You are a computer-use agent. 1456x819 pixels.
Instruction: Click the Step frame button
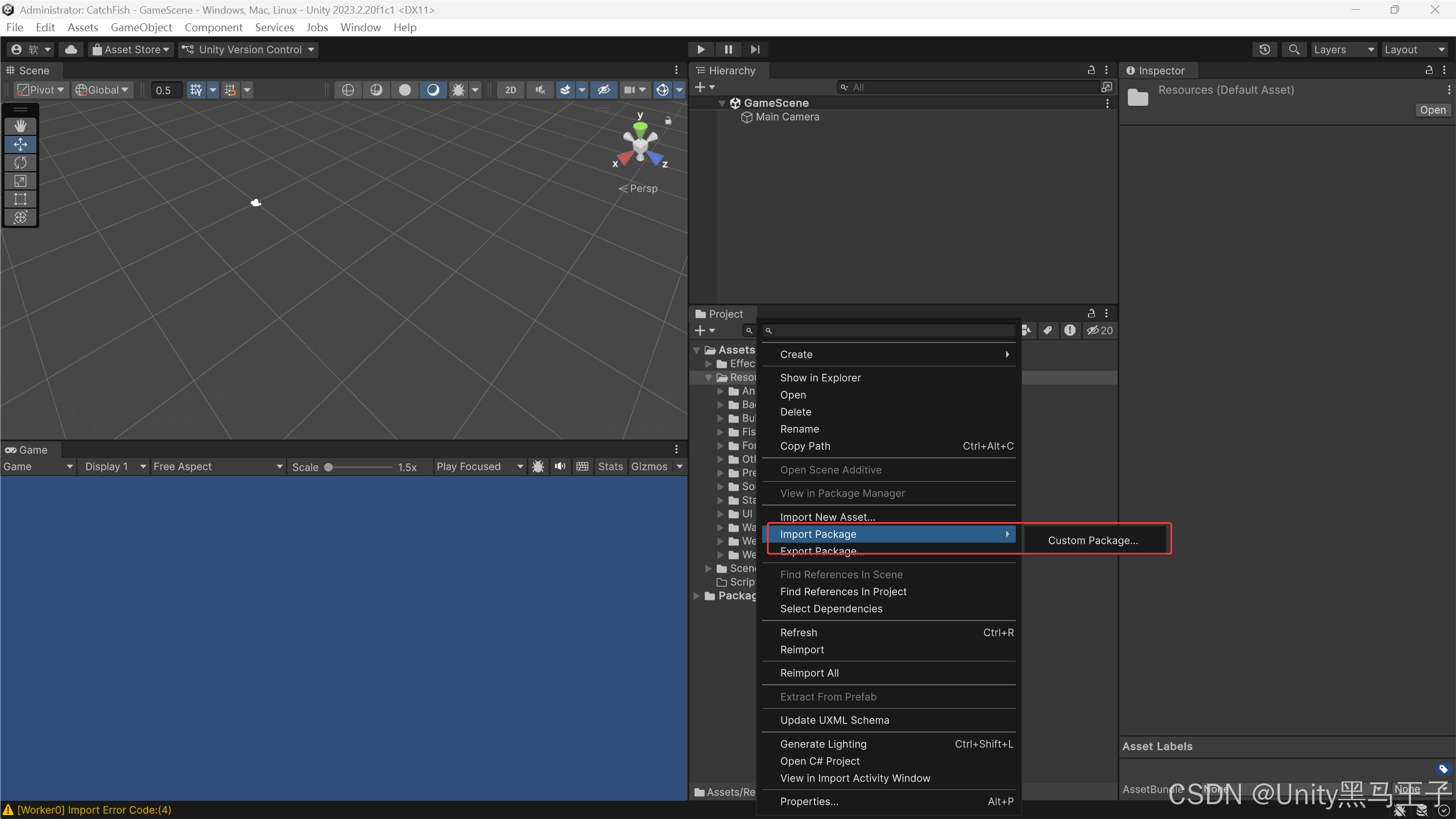(x=755, y=49)
